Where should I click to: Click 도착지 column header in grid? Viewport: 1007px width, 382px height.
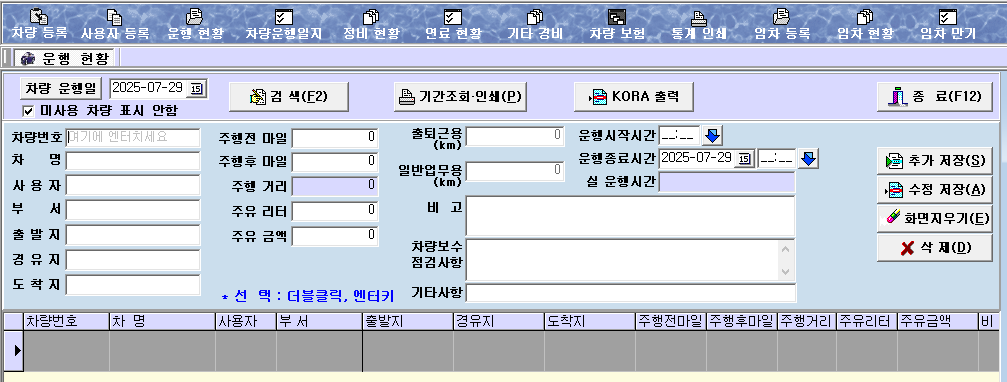pyautogui.click(x=590, y=322)
